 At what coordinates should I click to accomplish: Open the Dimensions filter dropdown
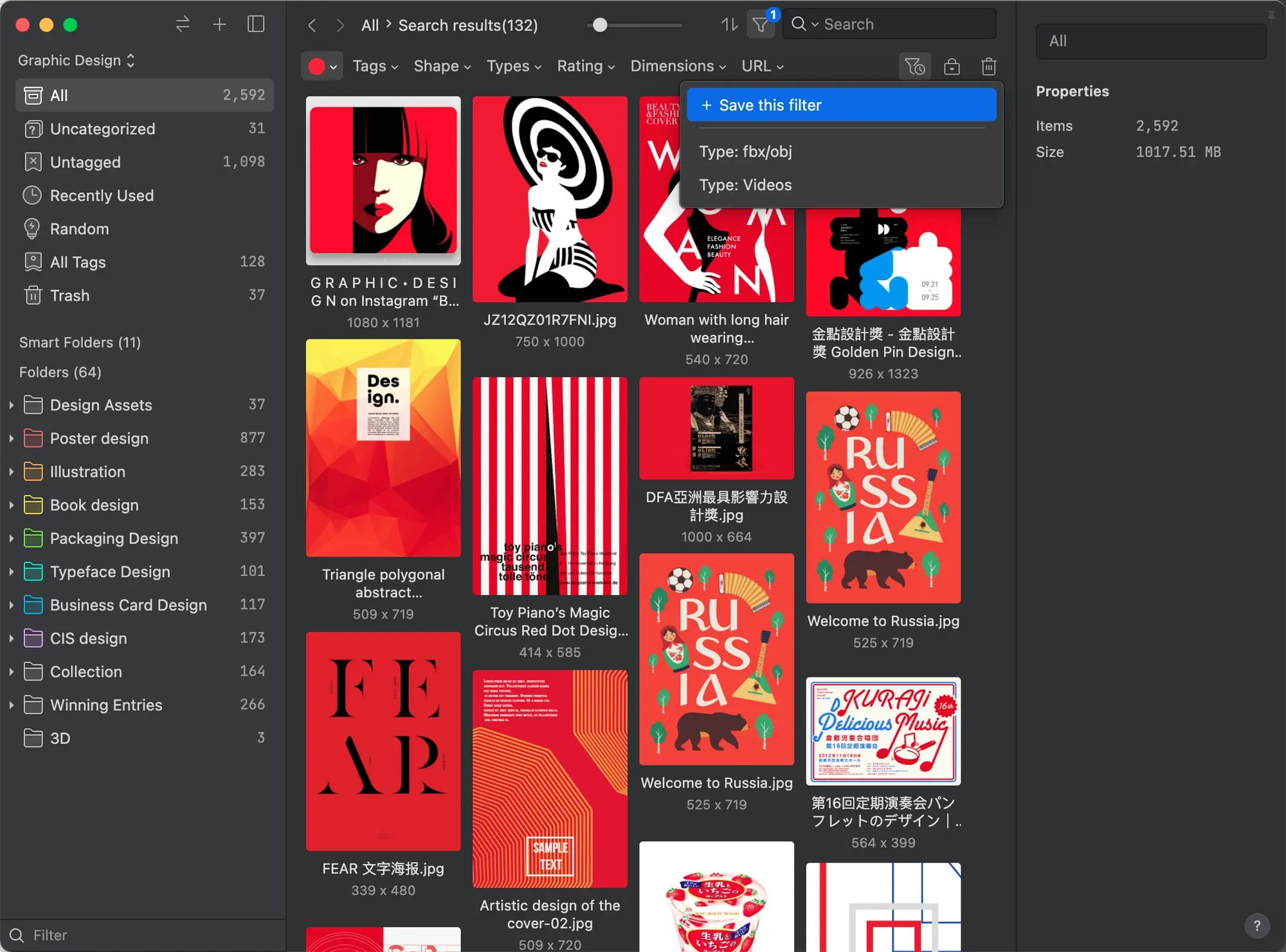coord(678,66)
